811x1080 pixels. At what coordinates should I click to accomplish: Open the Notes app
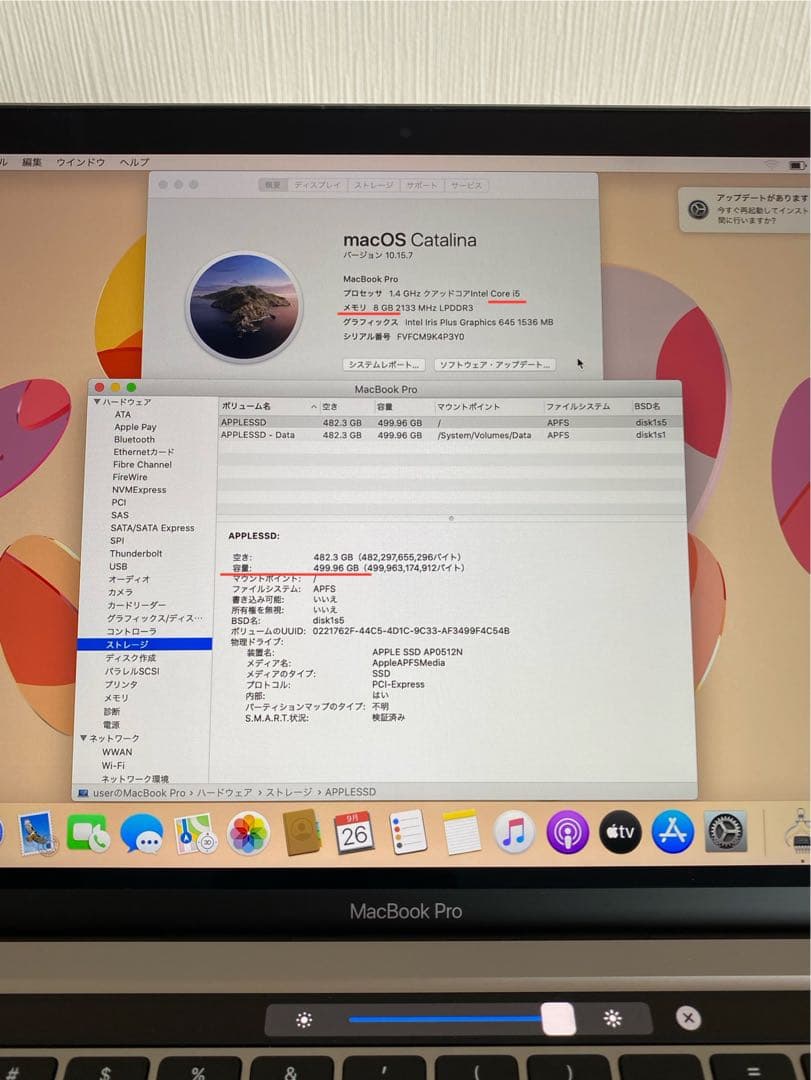click(460, 832)
